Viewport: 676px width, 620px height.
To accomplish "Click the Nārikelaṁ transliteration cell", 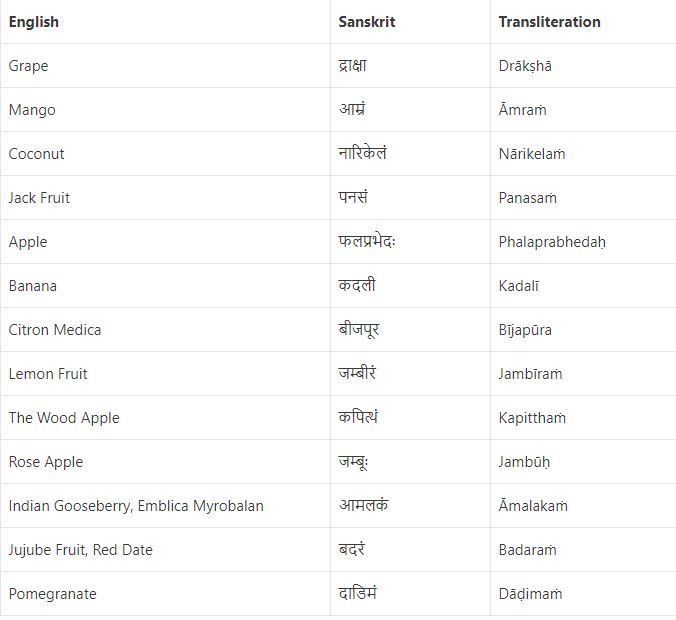I will (x=532, y=154).
